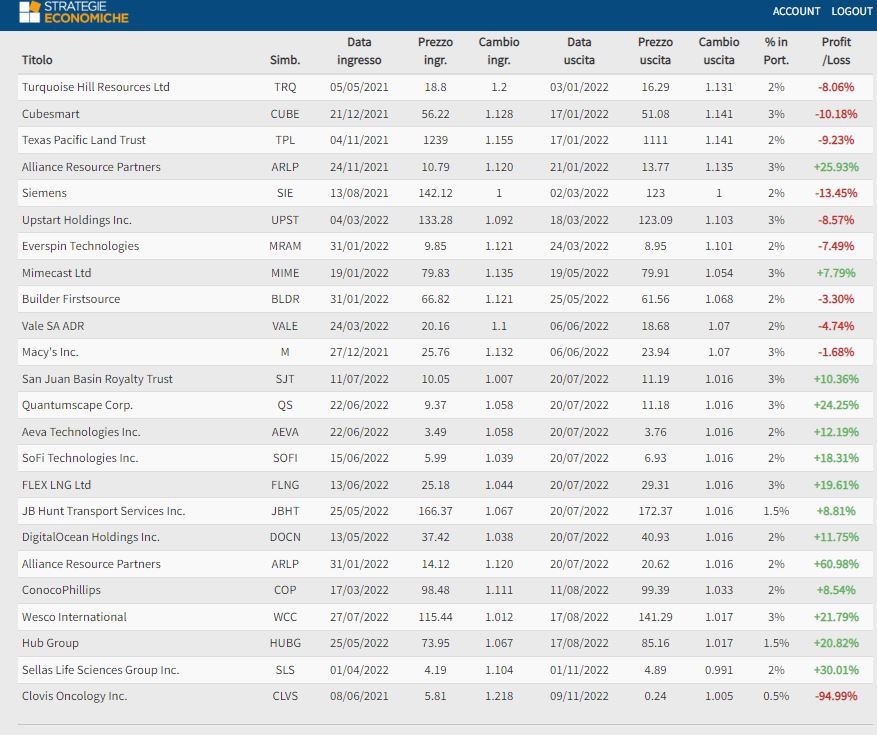Select Upstart Holdings Inc. title
Screen dimensions: 877x735
pos(77,220)
